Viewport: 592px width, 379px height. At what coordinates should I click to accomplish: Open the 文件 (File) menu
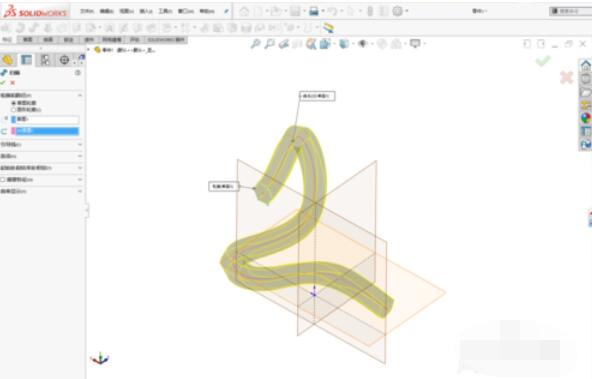click(x=86, y=11)
